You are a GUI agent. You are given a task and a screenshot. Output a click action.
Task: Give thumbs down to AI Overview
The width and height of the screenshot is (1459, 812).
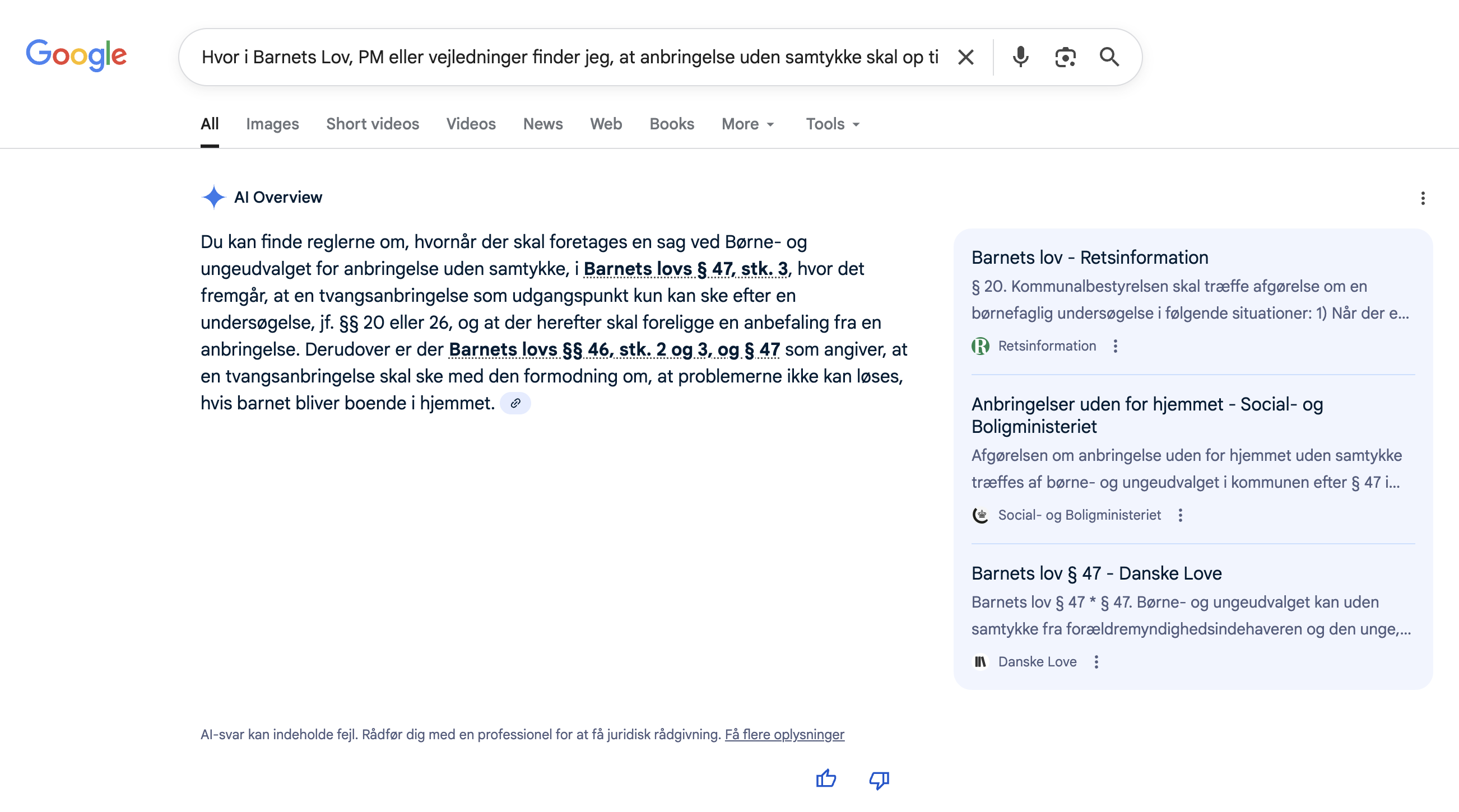pos(879,779)
